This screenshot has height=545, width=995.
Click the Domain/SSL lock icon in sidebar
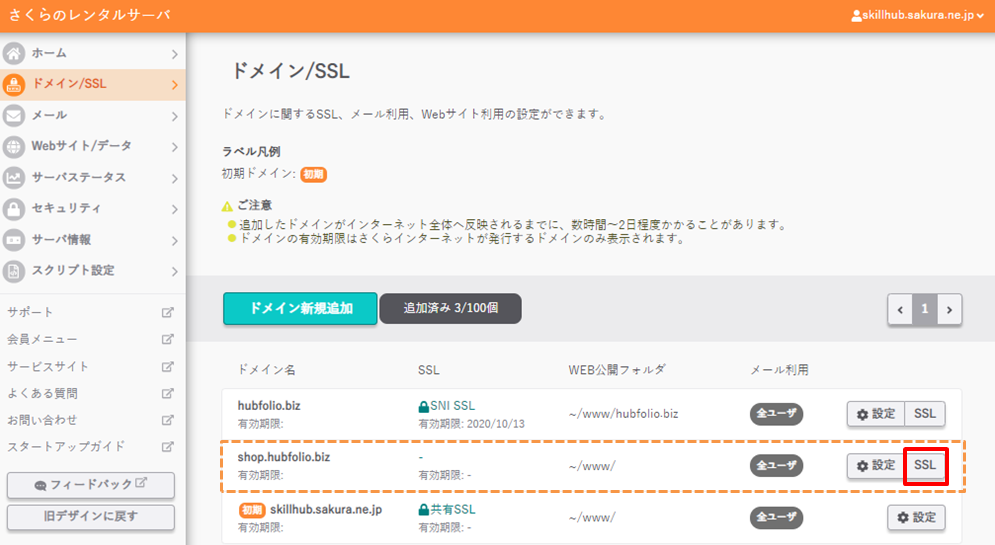[x=14, y=84]
